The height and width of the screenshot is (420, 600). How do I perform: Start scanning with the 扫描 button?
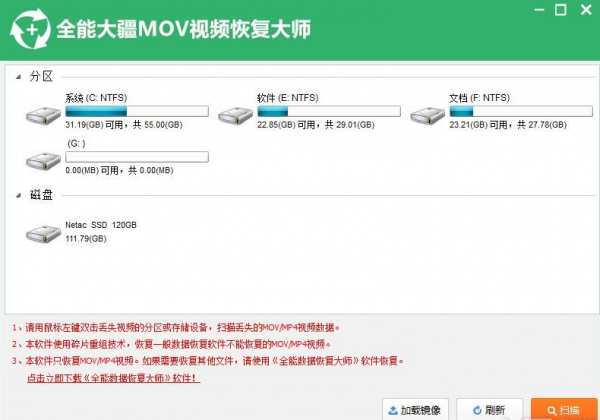(x=564, y=410)
